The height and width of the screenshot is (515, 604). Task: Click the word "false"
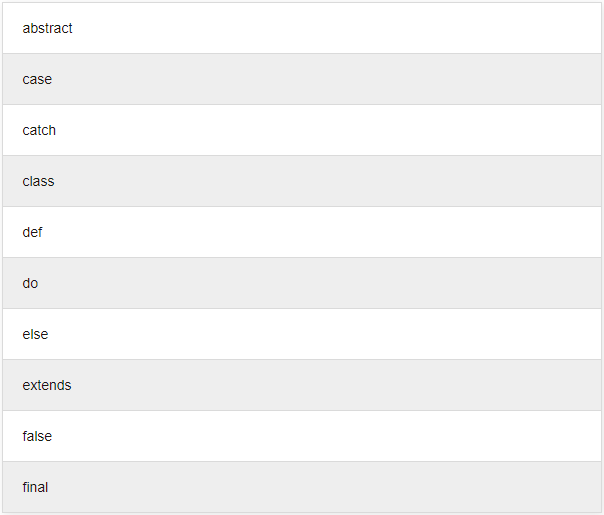(37, 436)
